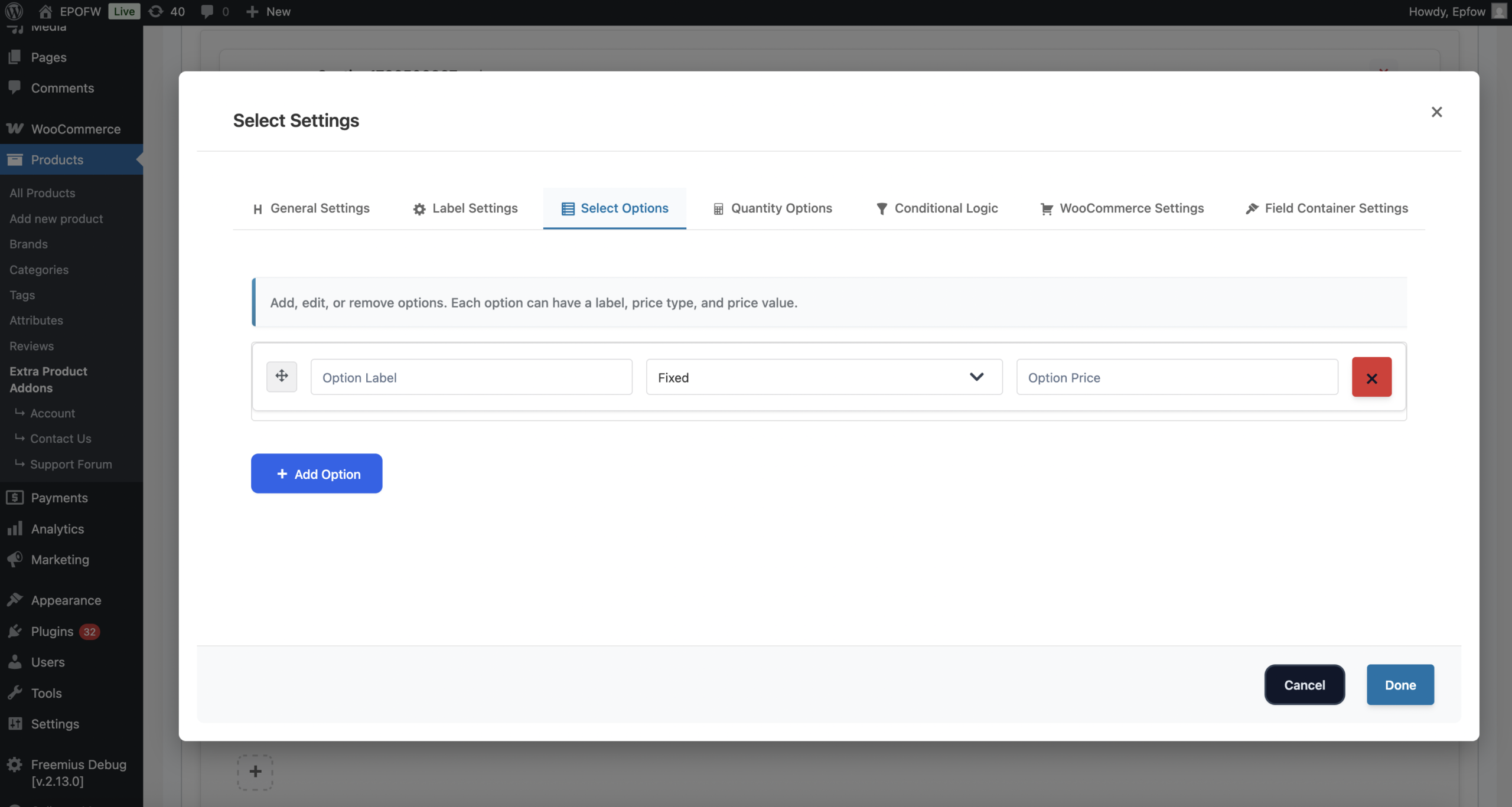Click the Option Price input field
This screenshot has height=807, width=1512.
(x=1177, y=377)
